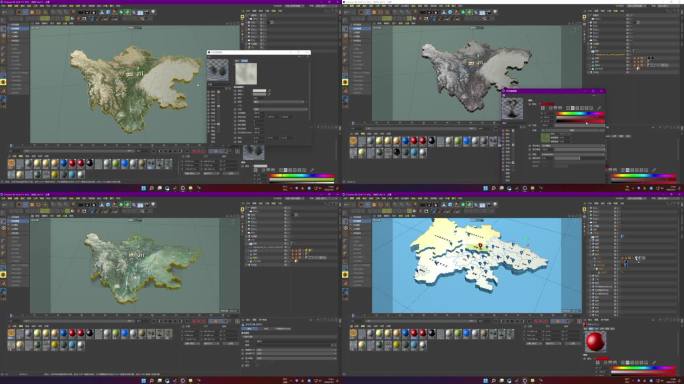The width and height of the screenshot is (684, 384).
Task: Click material preview in top-right purple dialog
Action: point(512,108)
